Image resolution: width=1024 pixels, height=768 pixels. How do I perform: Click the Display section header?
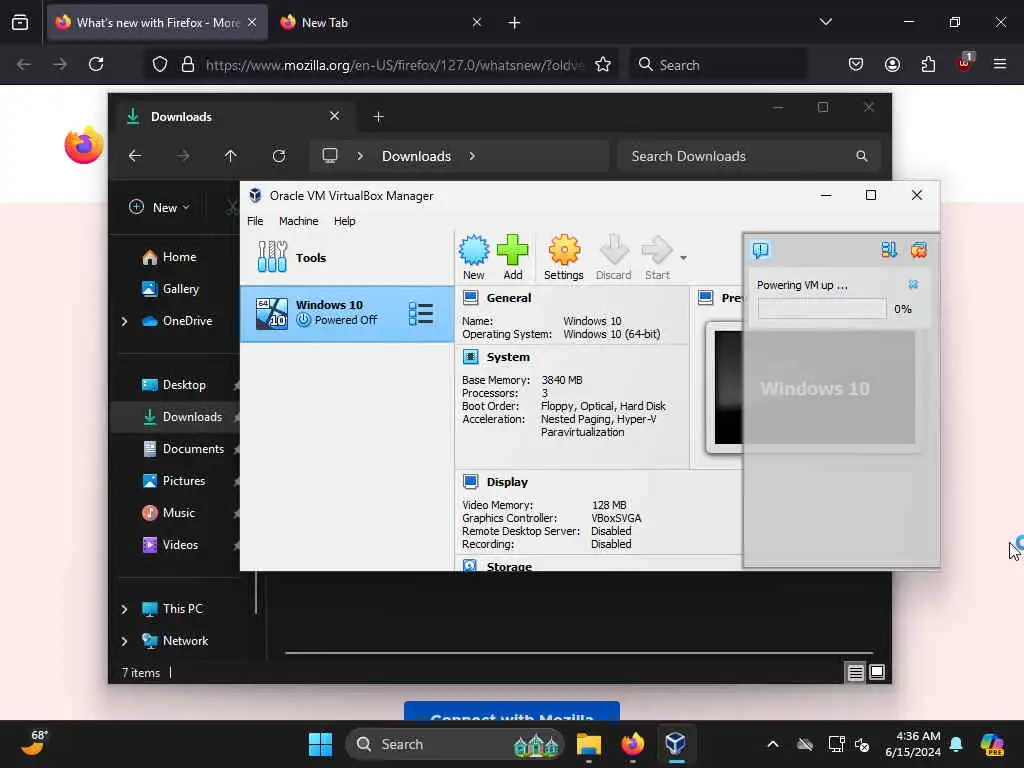point(507,482)
